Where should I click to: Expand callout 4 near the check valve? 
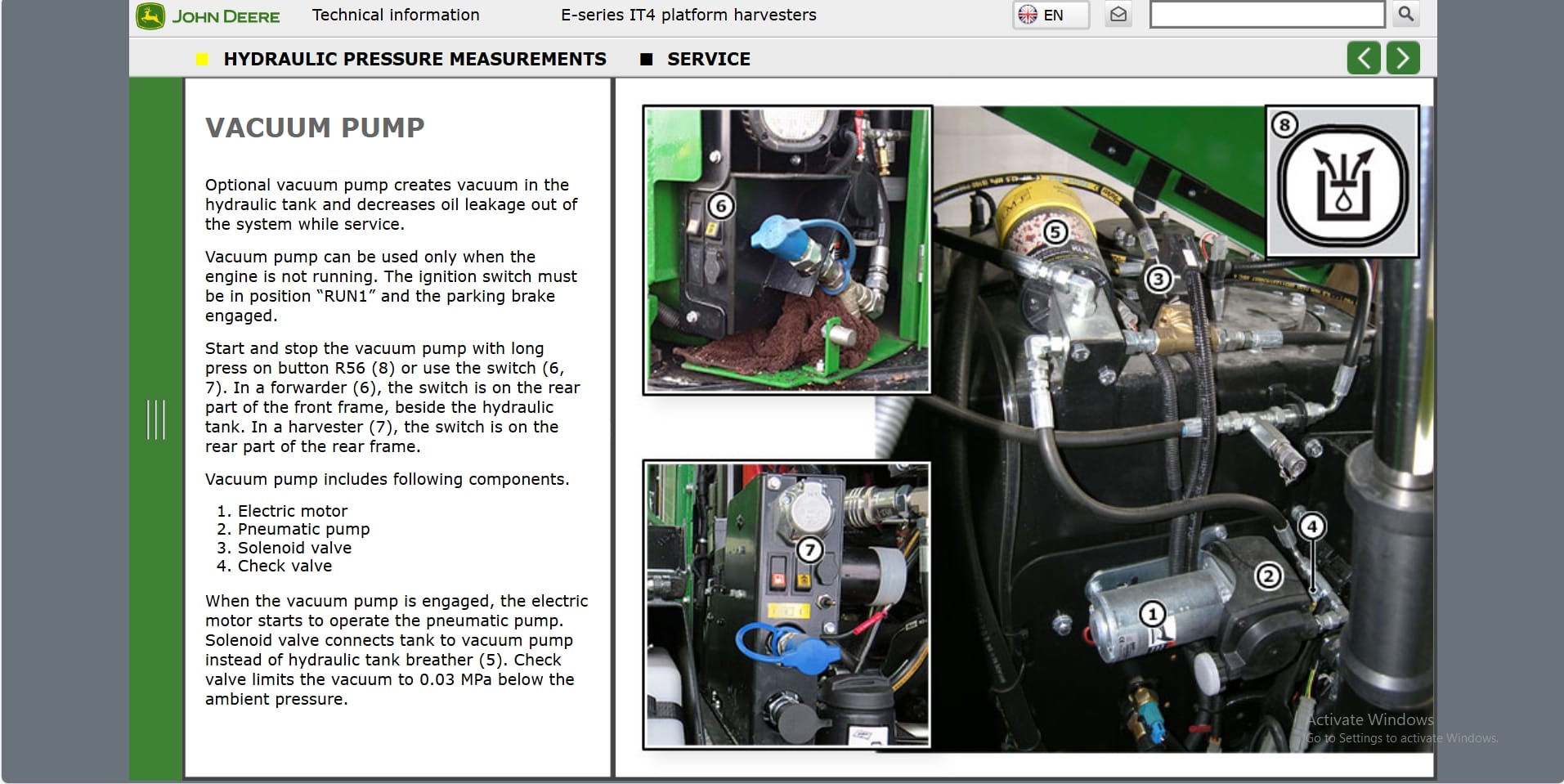tap(1313, 526)
